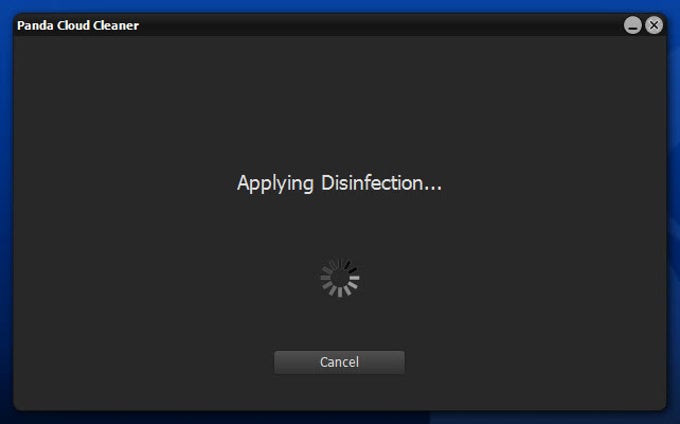Close the Panda Cloud Cleaner window

click(x=654, y=25)
